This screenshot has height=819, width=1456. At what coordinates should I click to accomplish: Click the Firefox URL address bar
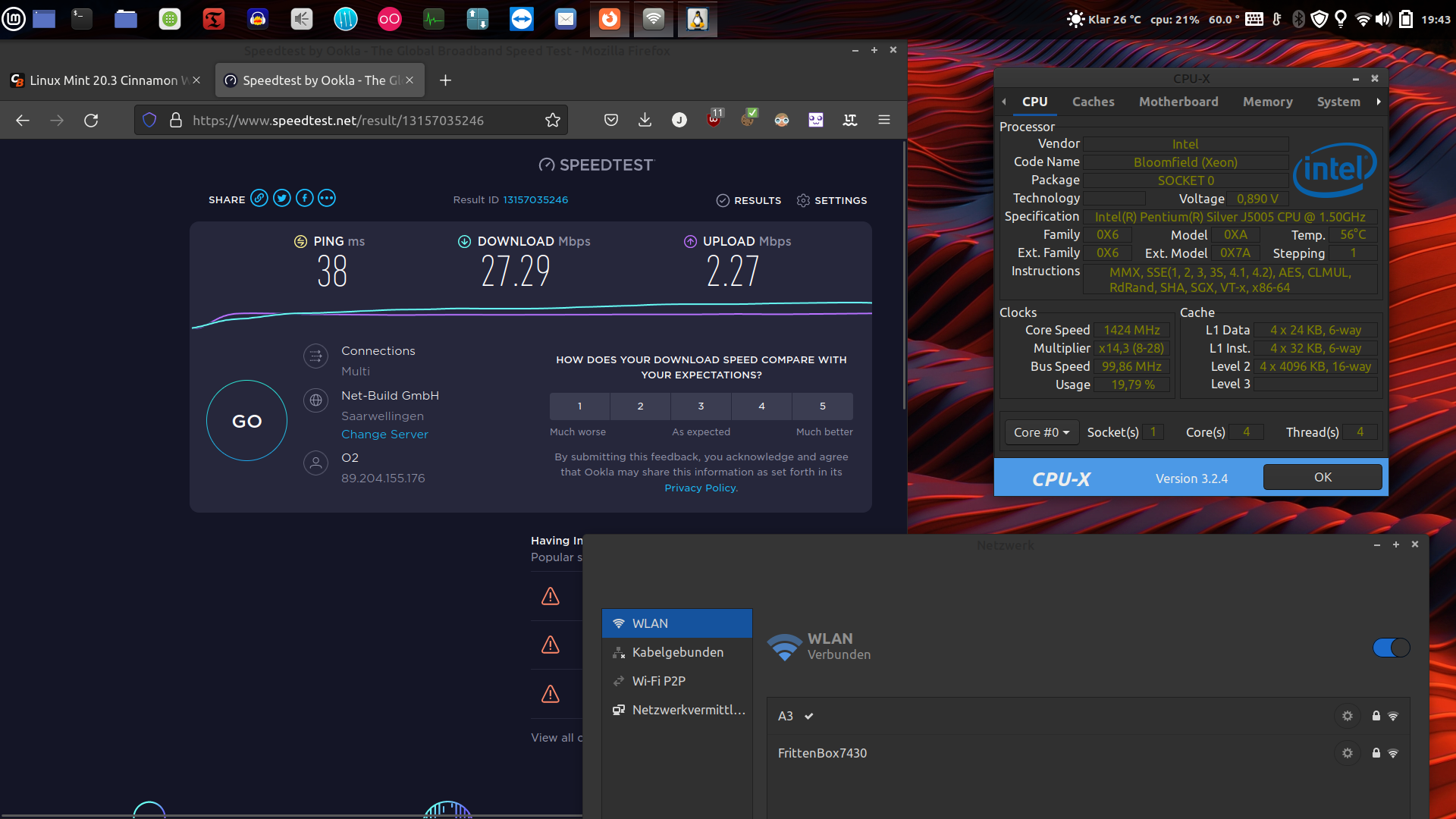[351, 120]
